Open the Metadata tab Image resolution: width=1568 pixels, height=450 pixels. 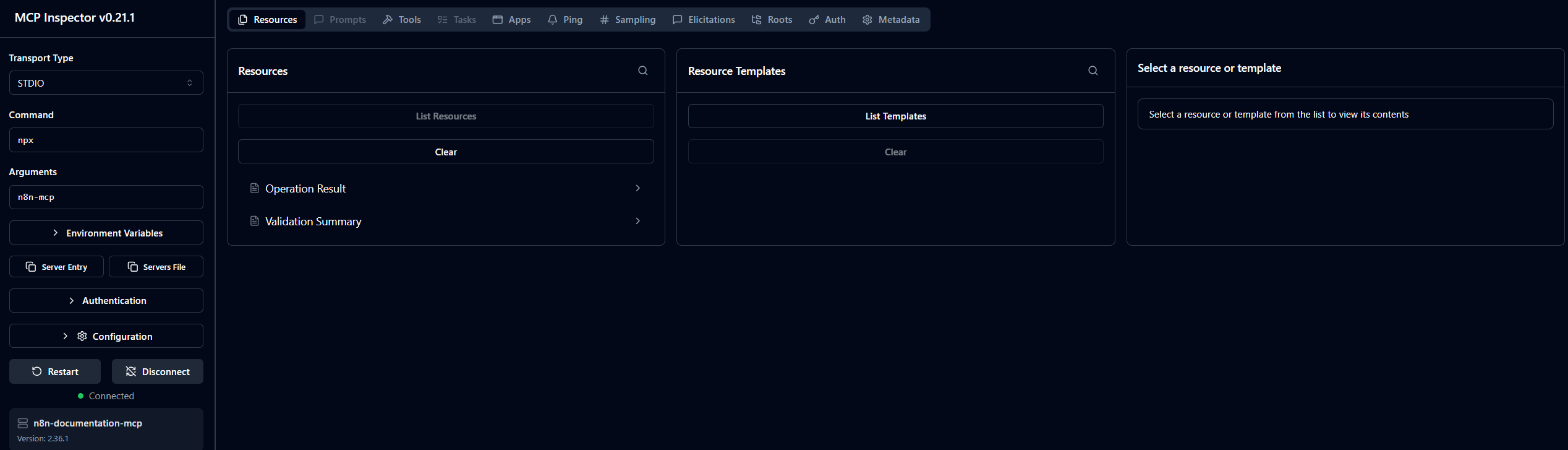pos(891,20)
